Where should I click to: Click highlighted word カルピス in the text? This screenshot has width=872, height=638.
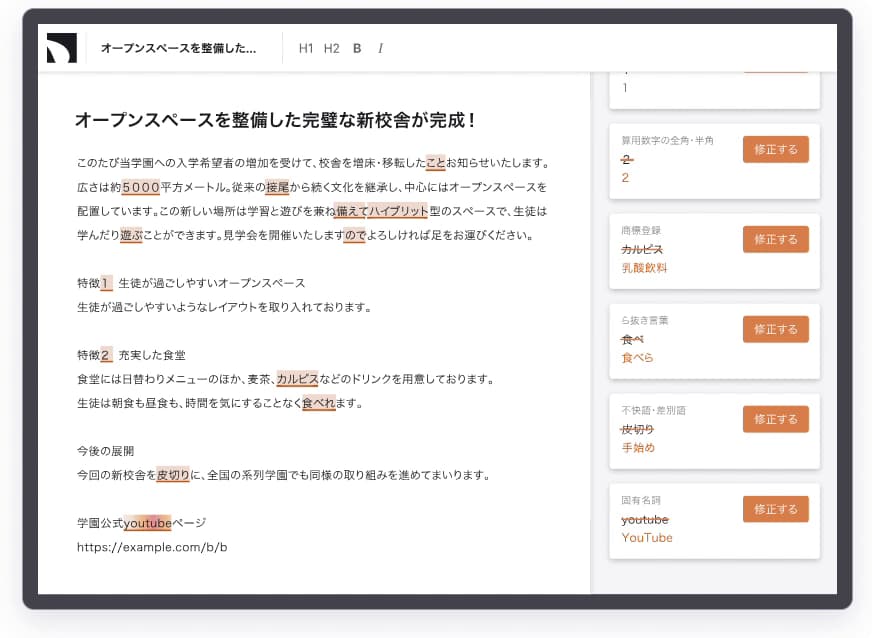[x=297, y=379]
